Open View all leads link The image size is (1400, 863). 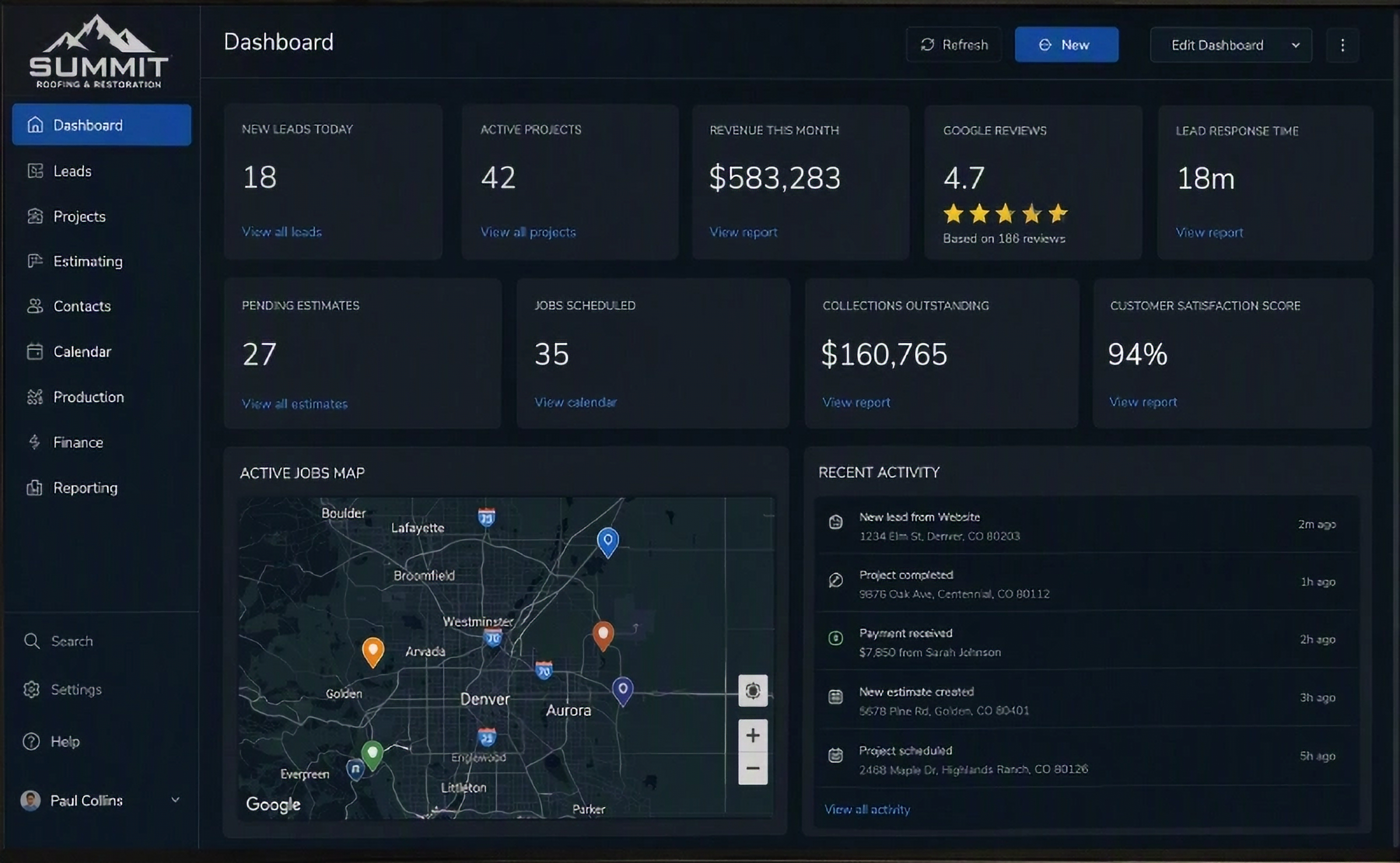(282, 232)
